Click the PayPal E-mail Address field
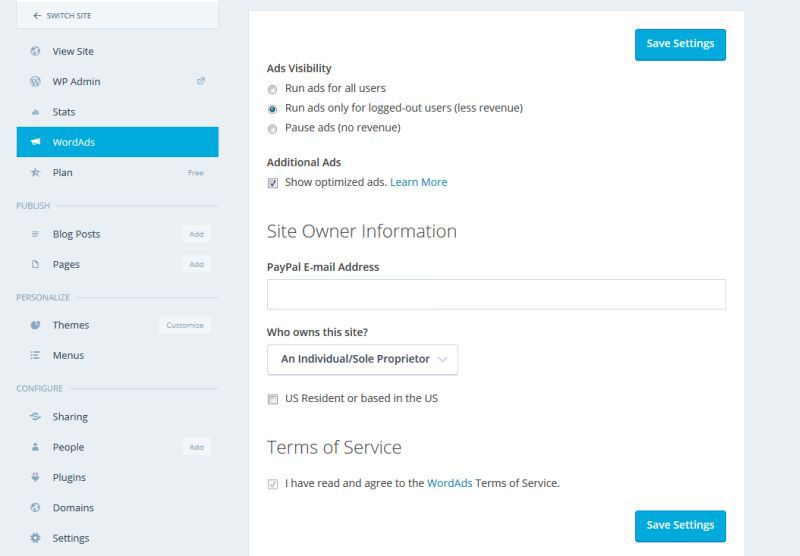The image size is (800, 556). (x=496, y=294)
